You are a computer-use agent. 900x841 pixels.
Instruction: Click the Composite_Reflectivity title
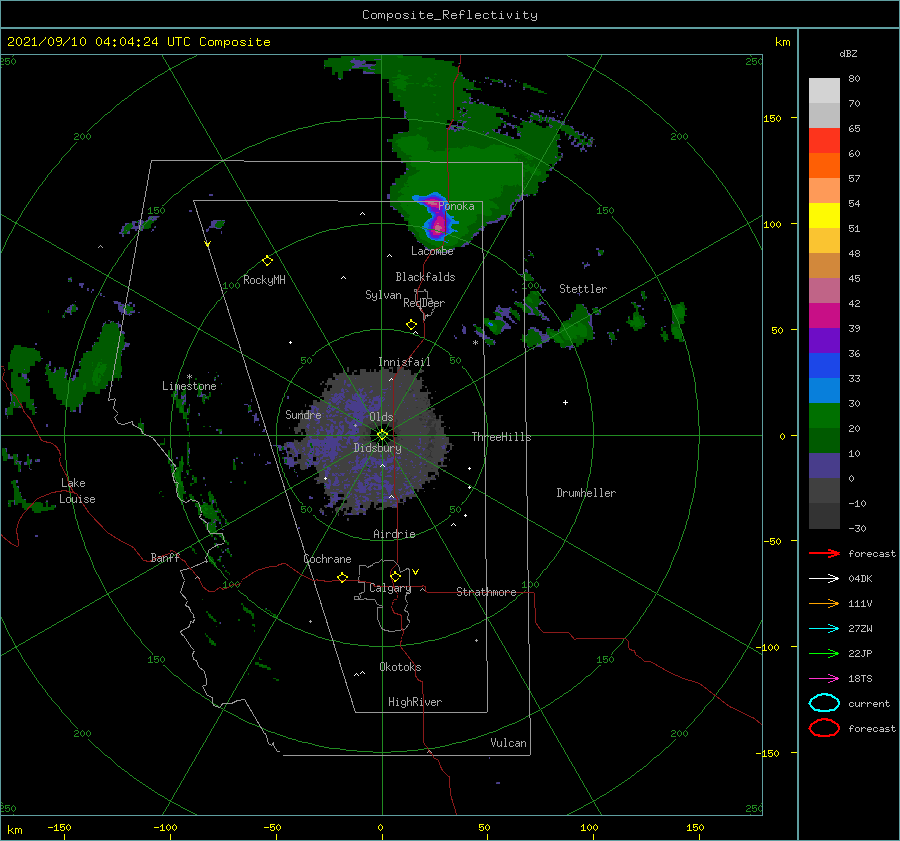[x=449, y=15]
